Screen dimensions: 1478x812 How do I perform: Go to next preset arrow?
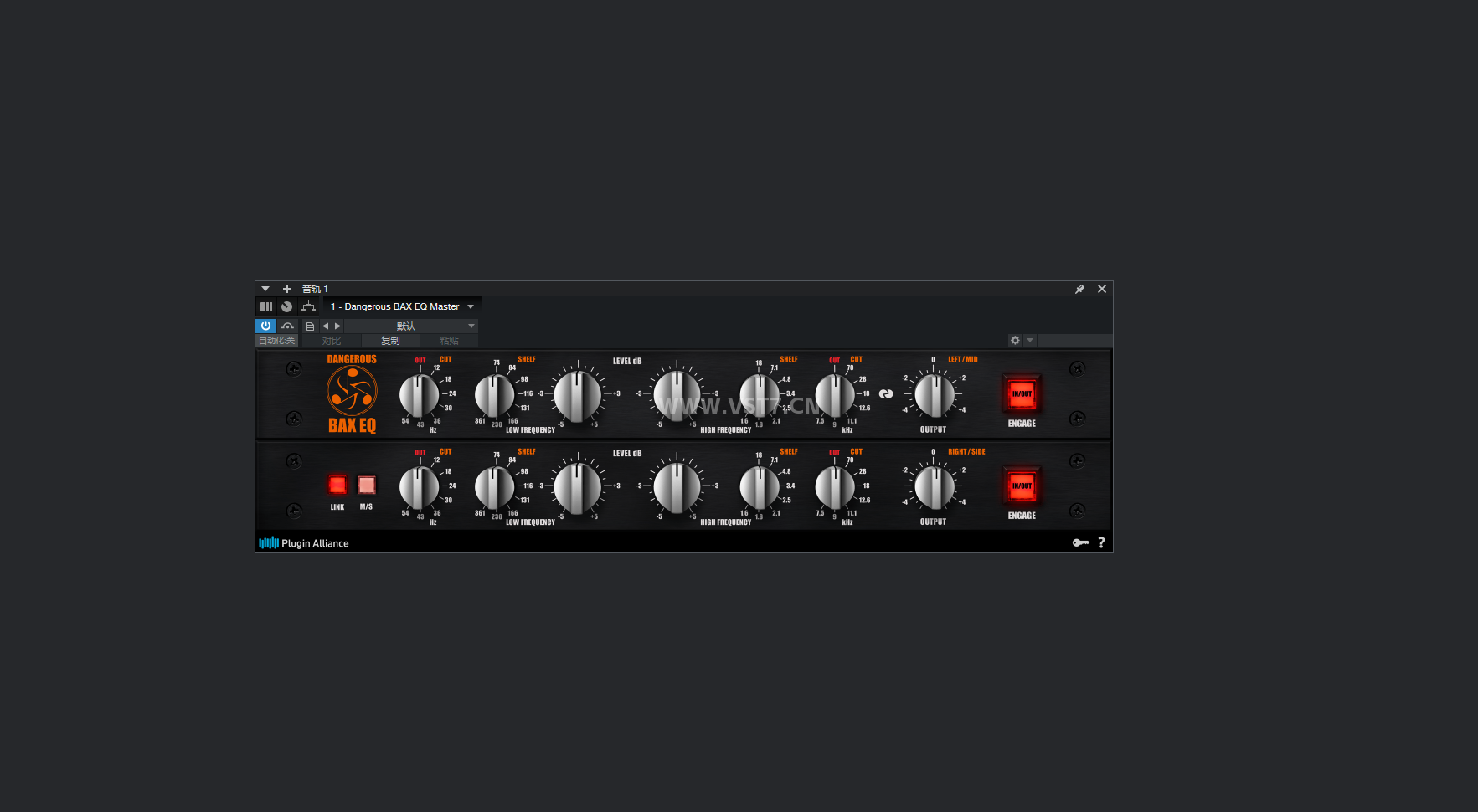pos(337,326)
